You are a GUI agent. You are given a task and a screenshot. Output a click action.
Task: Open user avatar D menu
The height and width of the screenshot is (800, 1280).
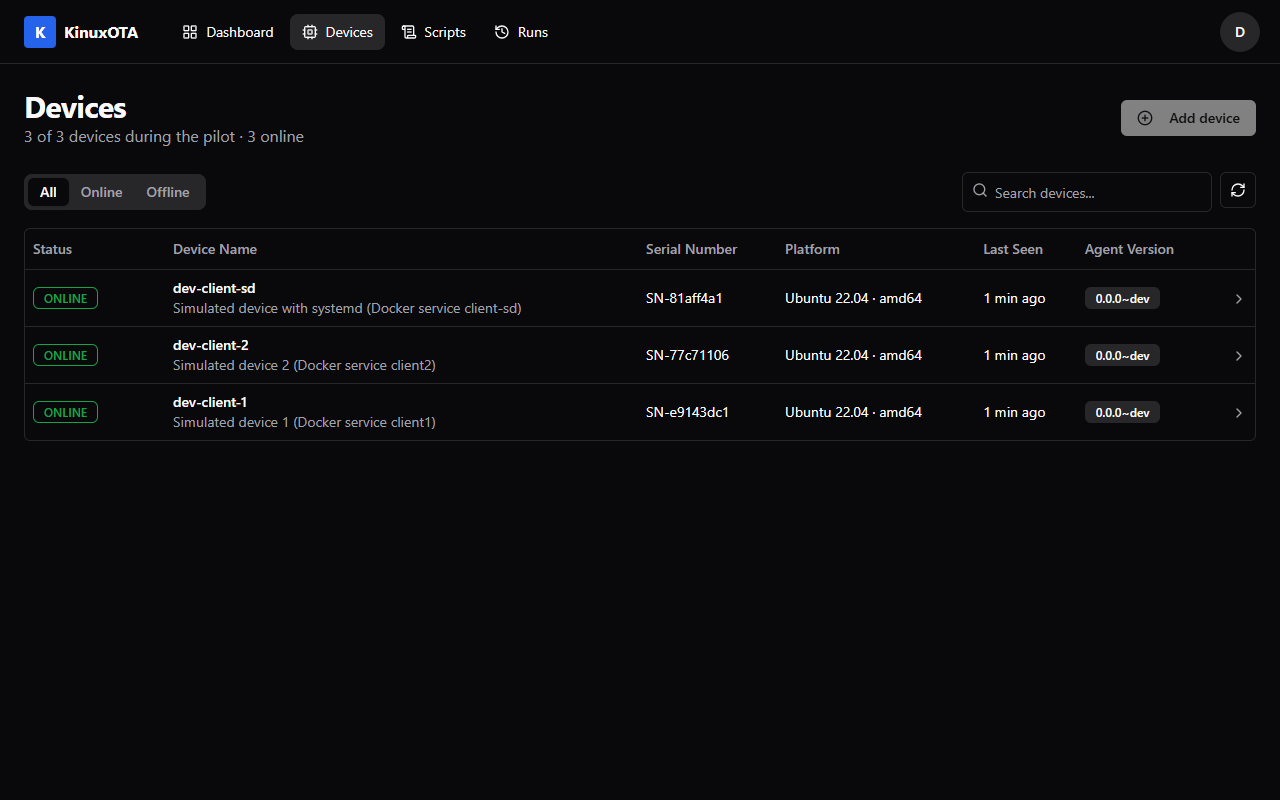point(1240,32)
